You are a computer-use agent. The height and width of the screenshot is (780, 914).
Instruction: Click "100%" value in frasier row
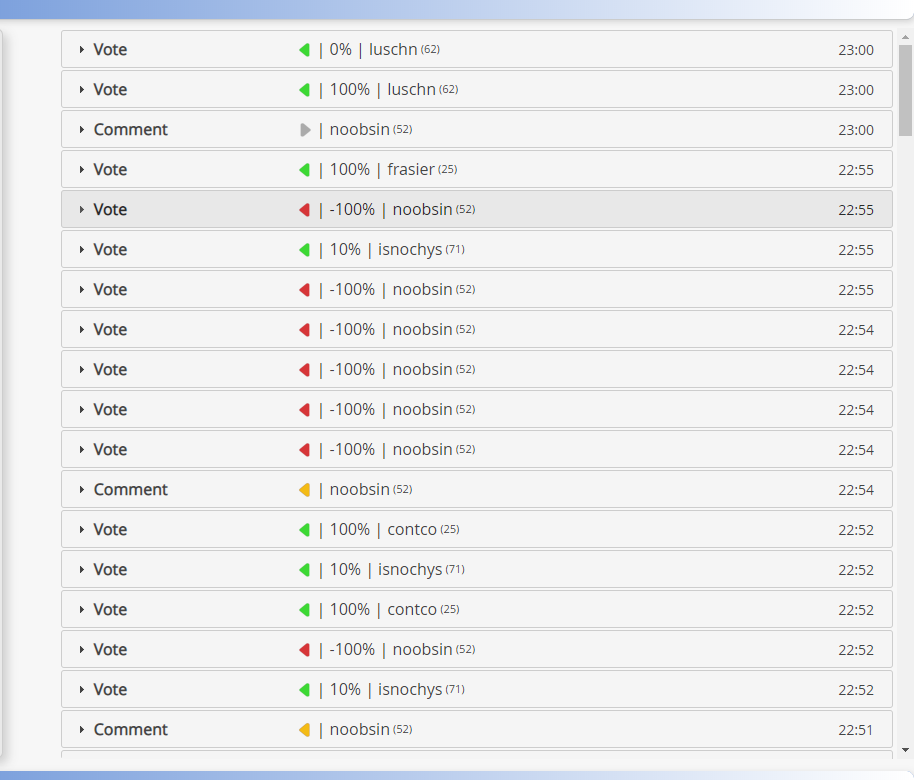click(350, 170)
